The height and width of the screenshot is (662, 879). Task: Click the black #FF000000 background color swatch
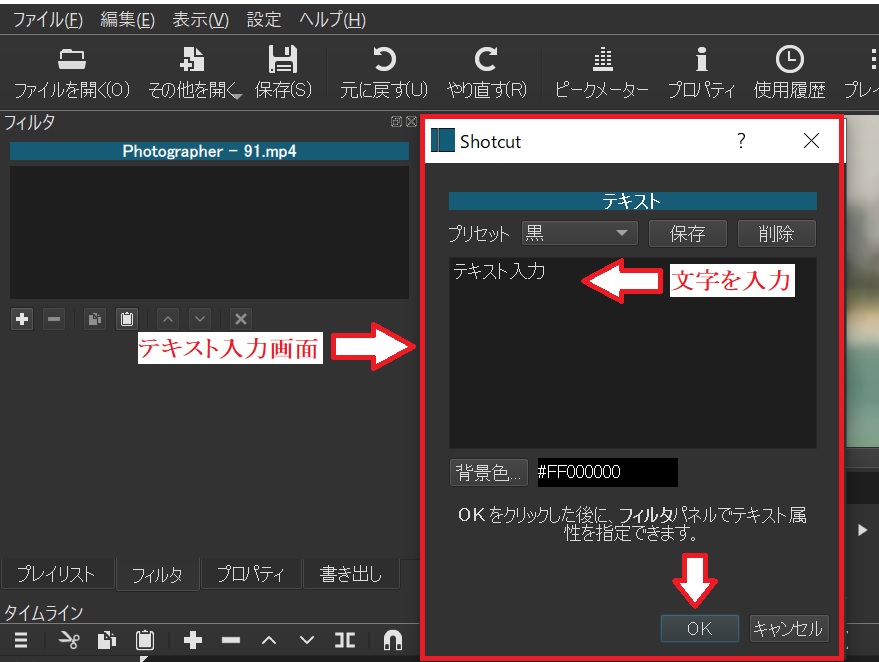pyautogui.click(x=607, y=472)
